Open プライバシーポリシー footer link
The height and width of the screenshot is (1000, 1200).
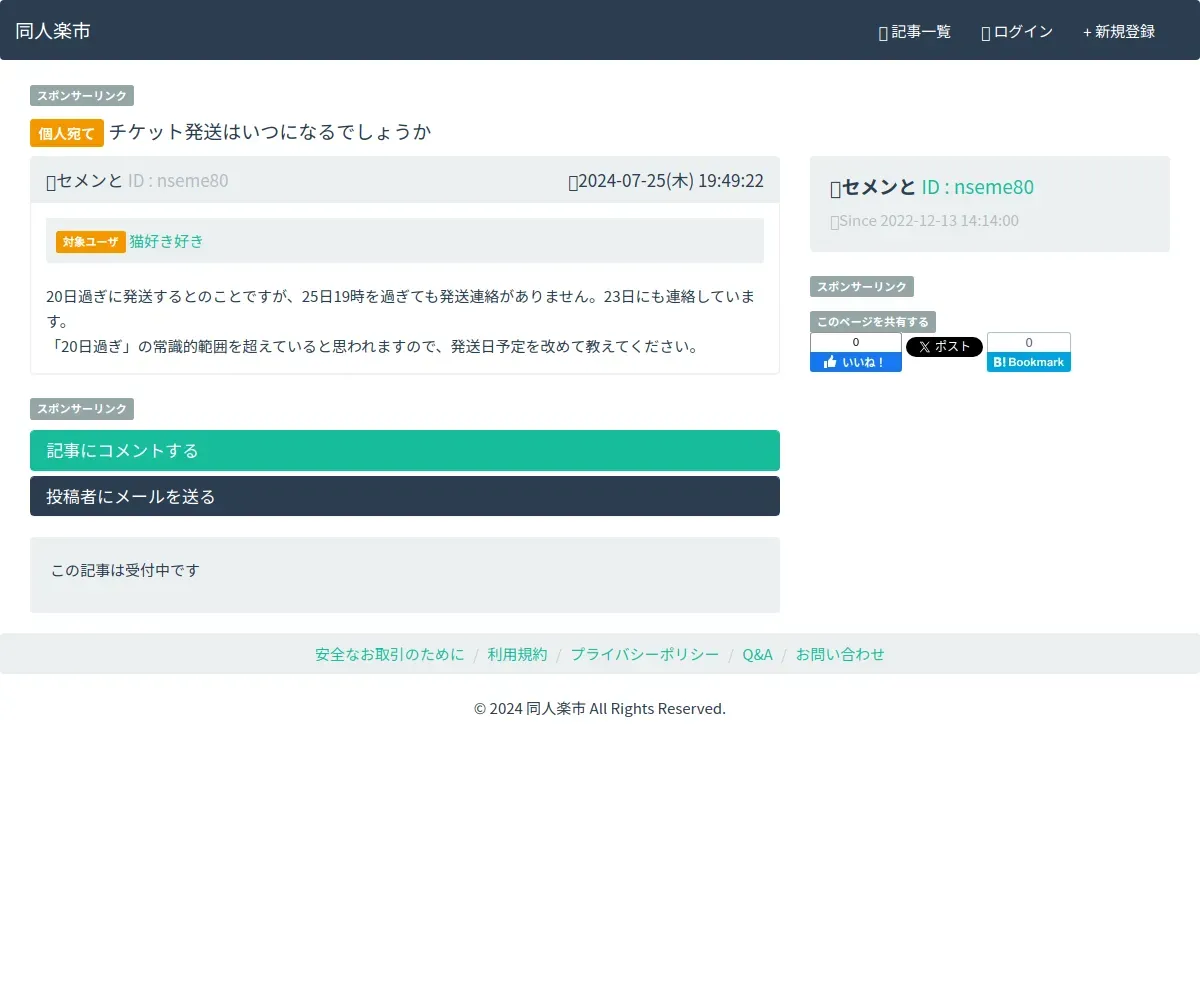pyautogui.click(x=645, y=654)
